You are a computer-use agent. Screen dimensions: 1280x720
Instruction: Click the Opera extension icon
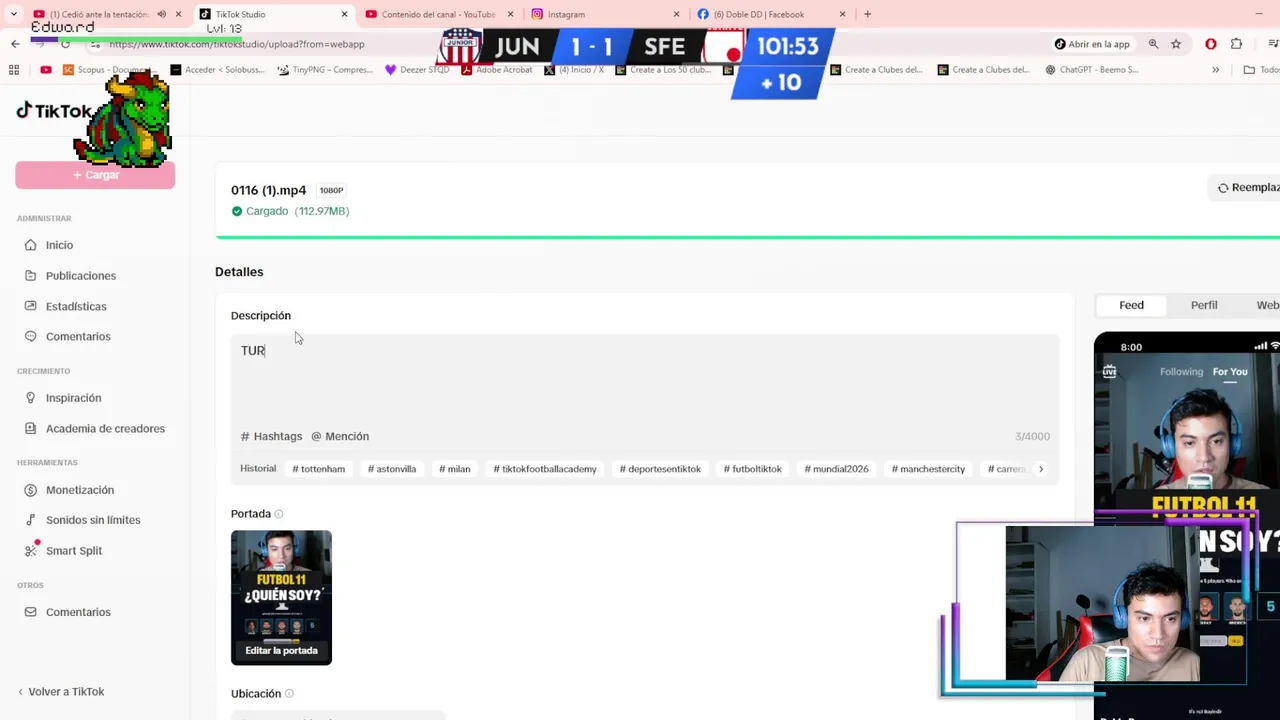click(1210, 44)
